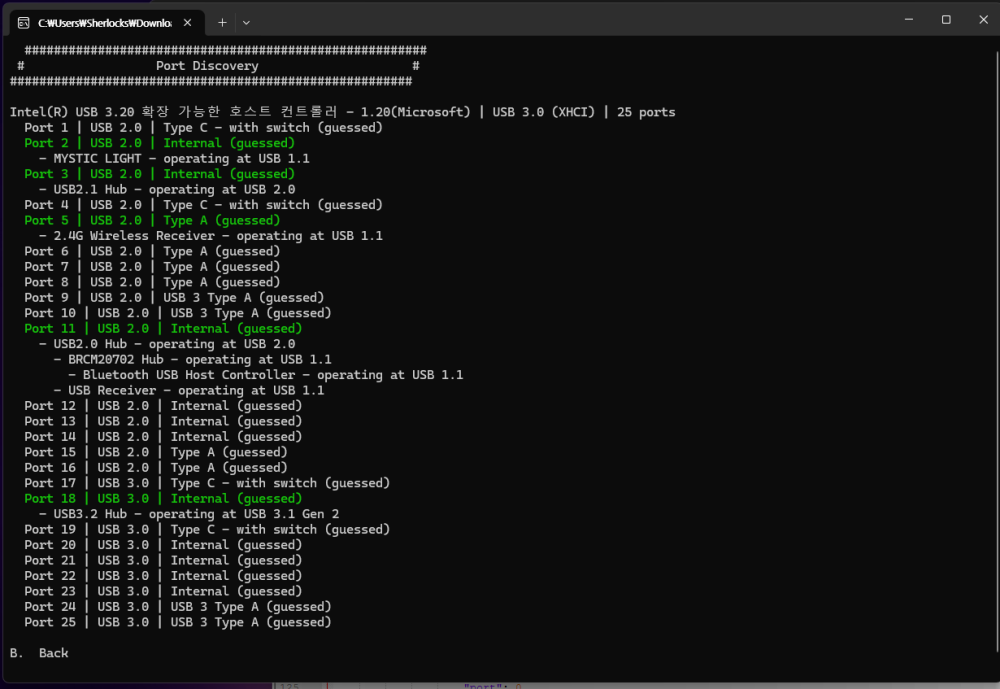Expand the new tab profile dropdown chevron
Image resolution: width=1000 pixels, height=689 pixels.
[x=246, y=22]
